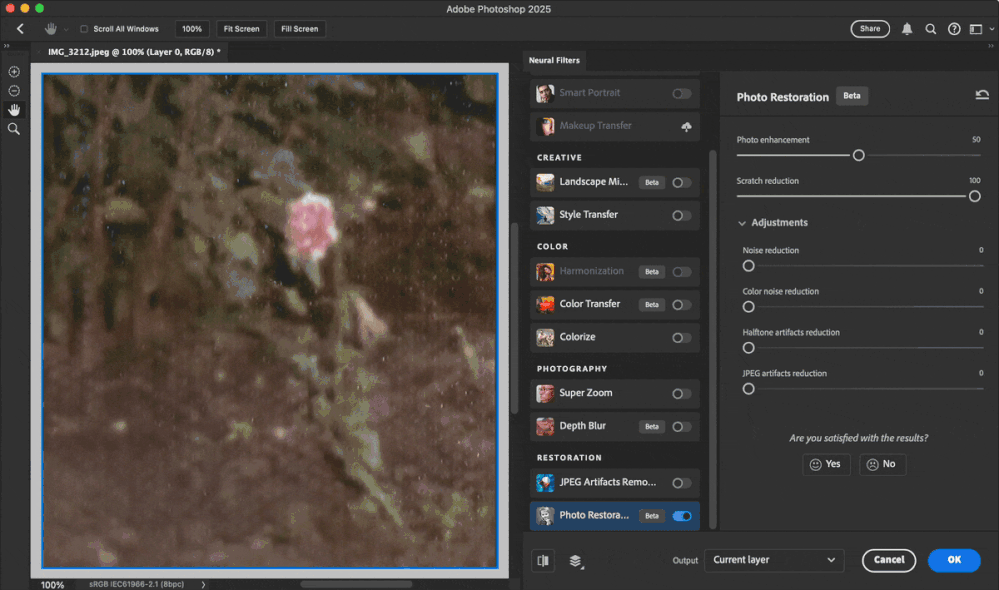Disable the Photo Restoration switch

681,516
